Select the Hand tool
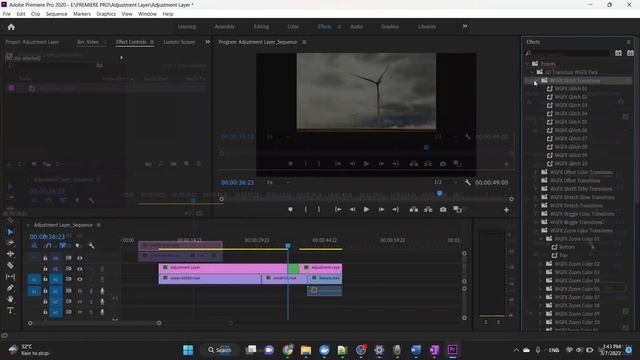The image size is (640, 360). (11, 299)
